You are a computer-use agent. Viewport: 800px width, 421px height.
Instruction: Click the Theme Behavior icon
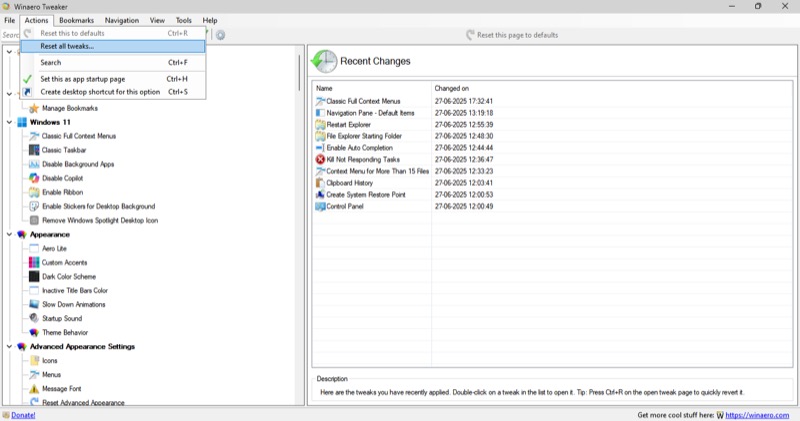tap(34, 333)
